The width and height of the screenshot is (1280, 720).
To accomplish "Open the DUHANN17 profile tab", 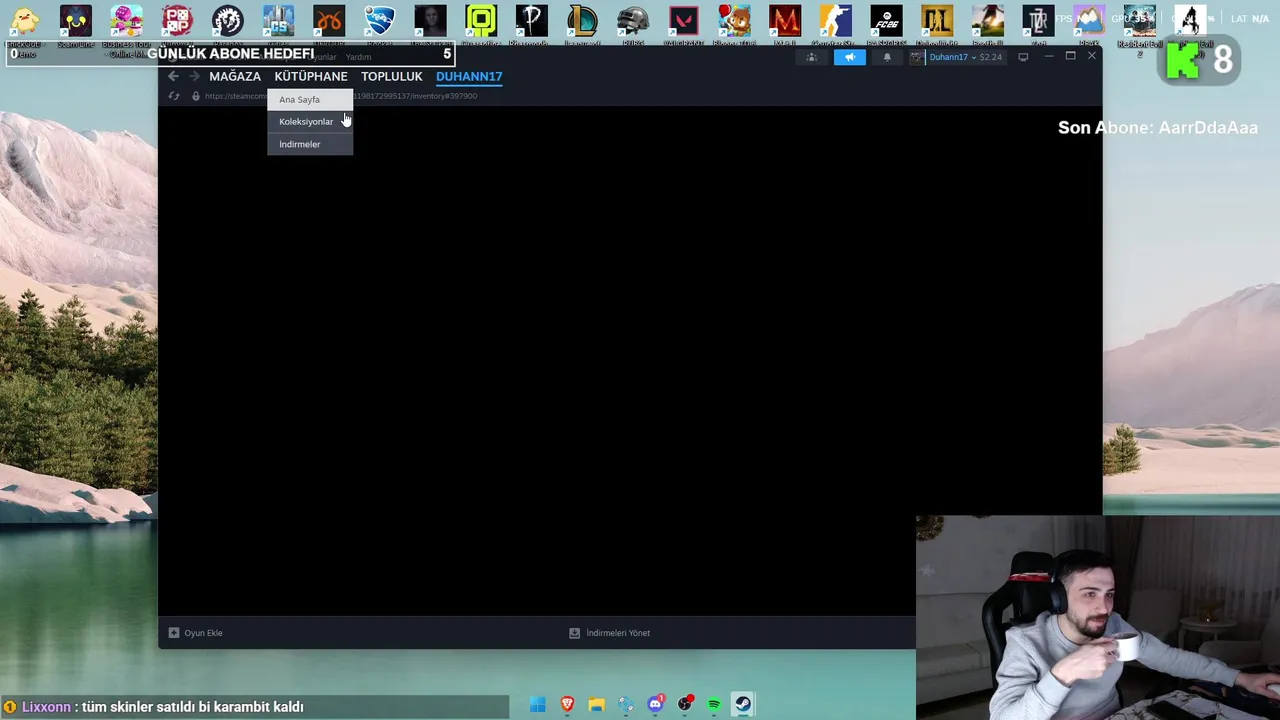I will [469, 76].
